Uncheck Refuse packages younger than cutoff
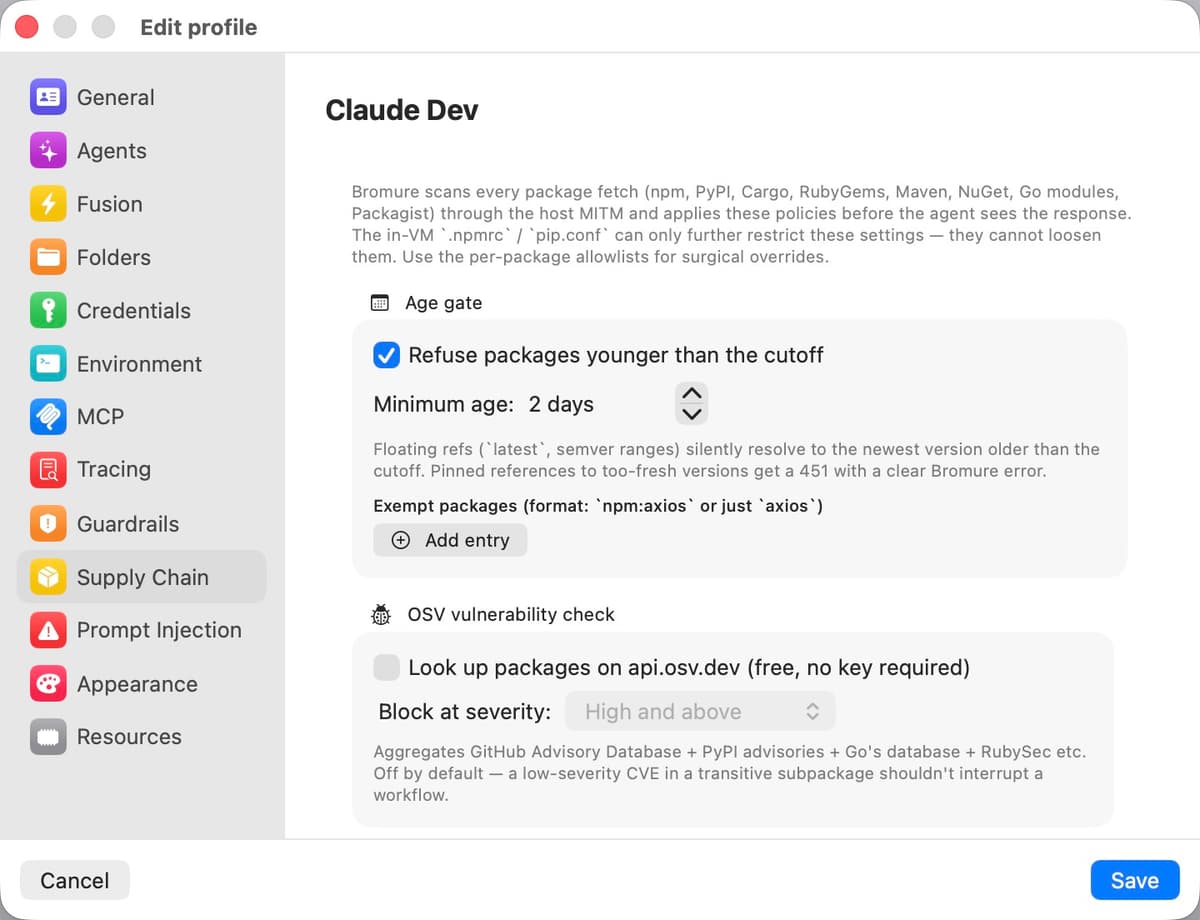 point(386,355)
